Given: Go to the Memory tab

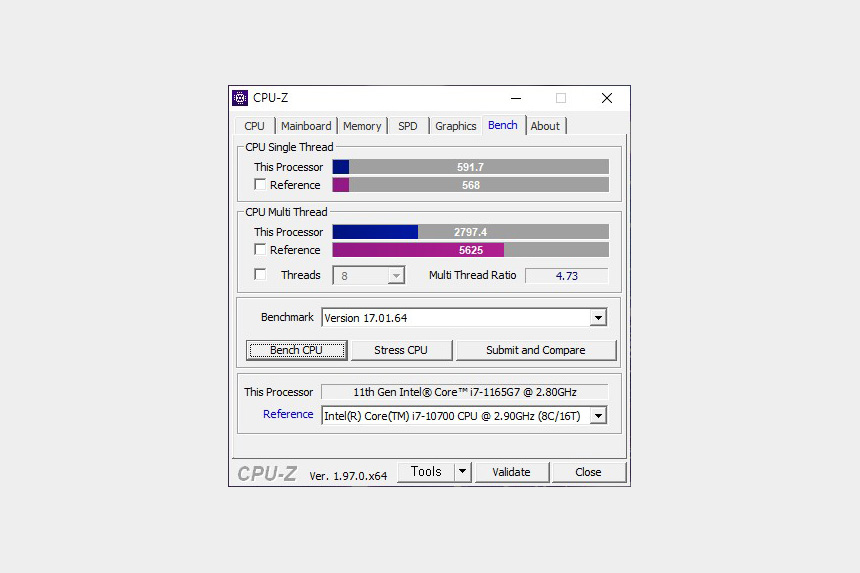Looking at the screenshot, I should 361,126.
